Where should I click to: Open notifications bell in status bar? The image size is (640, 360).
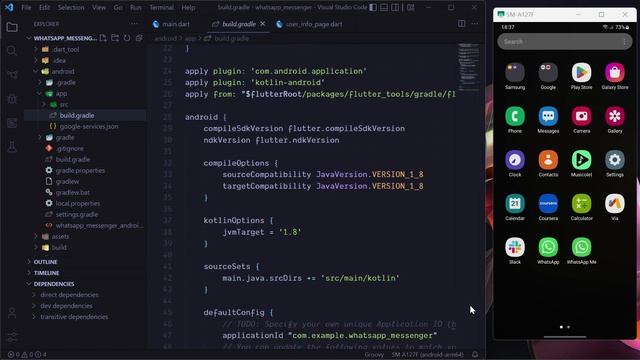tap(475, 355)
